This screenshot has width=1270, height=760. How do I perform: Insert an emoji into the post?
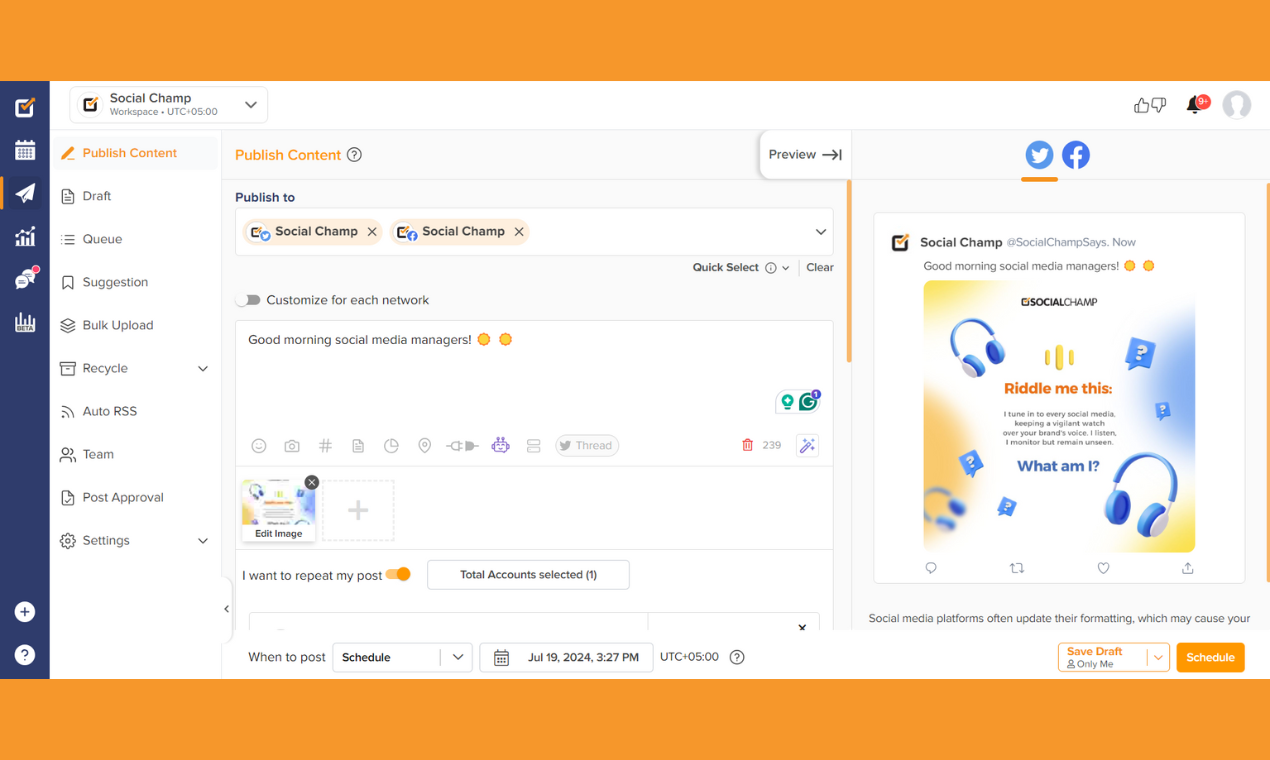click(259, 445)
